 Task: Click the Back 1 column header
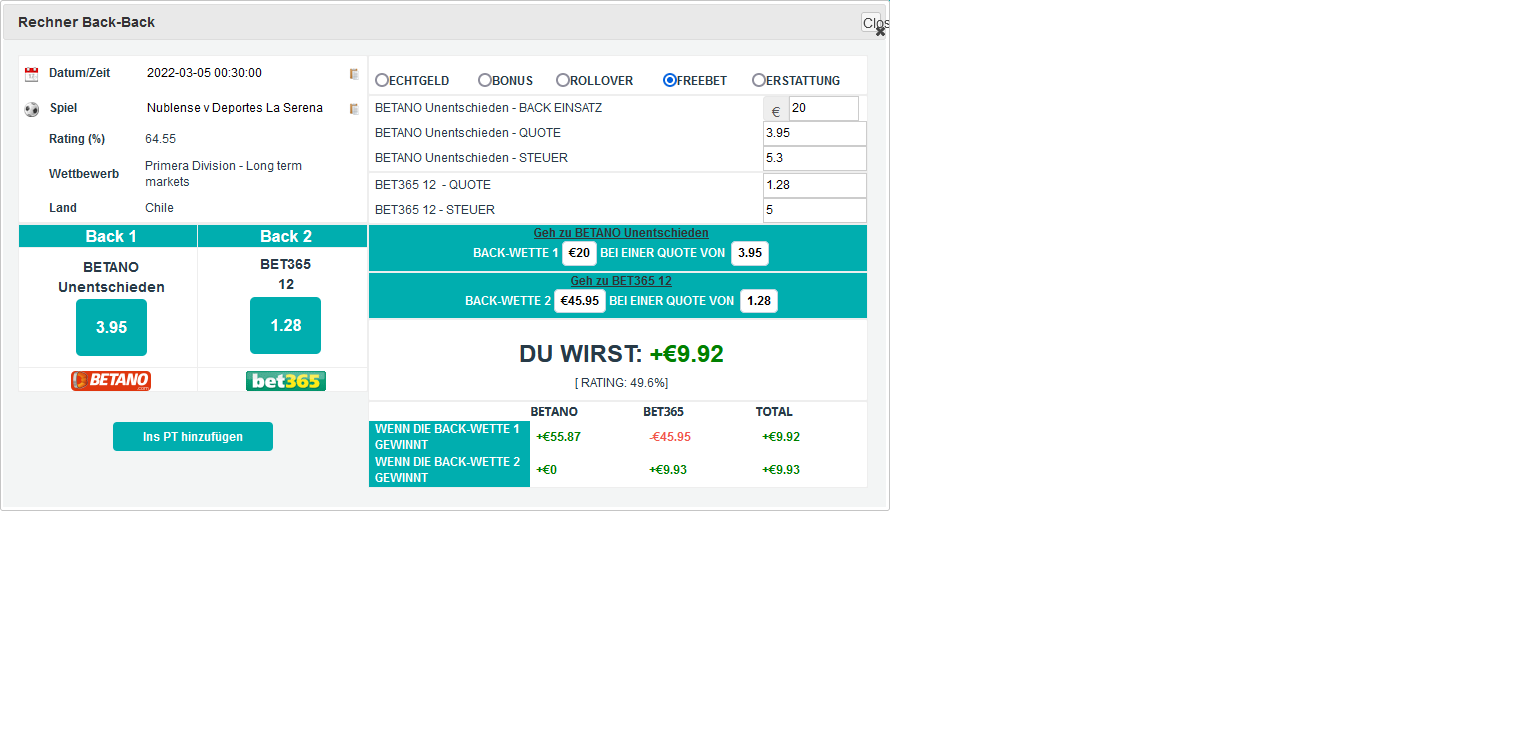(x=108, y=237)
